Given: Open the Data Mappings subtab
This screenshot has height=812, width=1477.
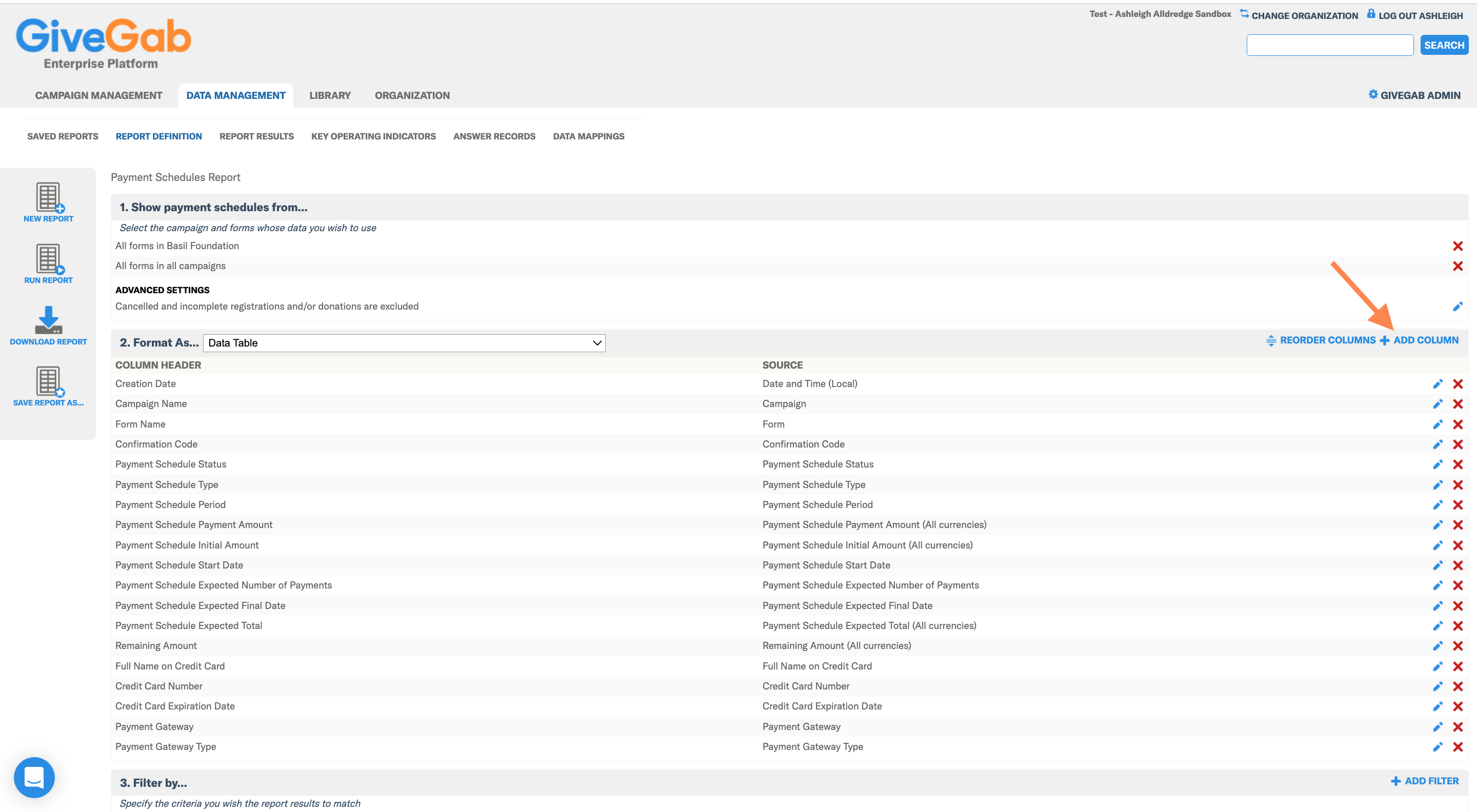Looking at the screenshot, I should coord(588,136).
